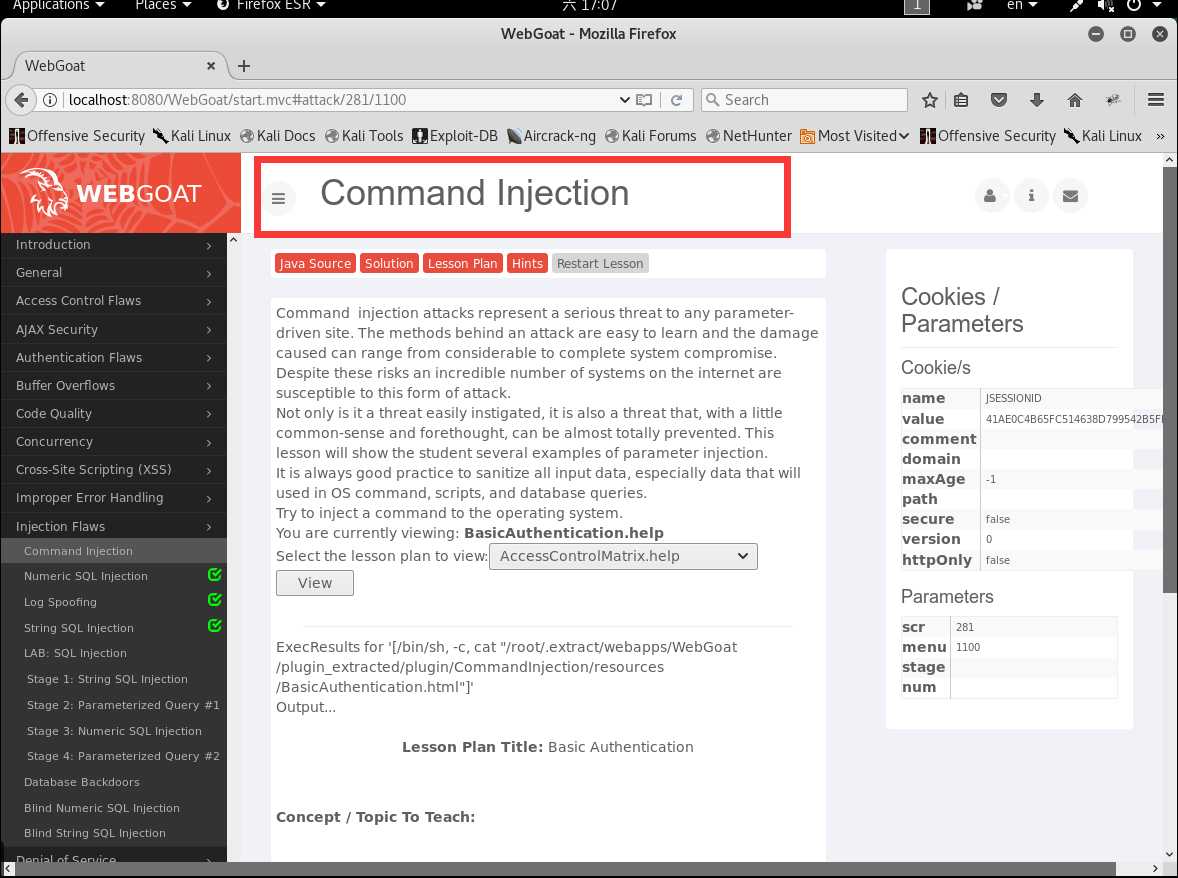Open the system volume icon
This screenshot has height=878, width=1178.
tap(1105, 6)
